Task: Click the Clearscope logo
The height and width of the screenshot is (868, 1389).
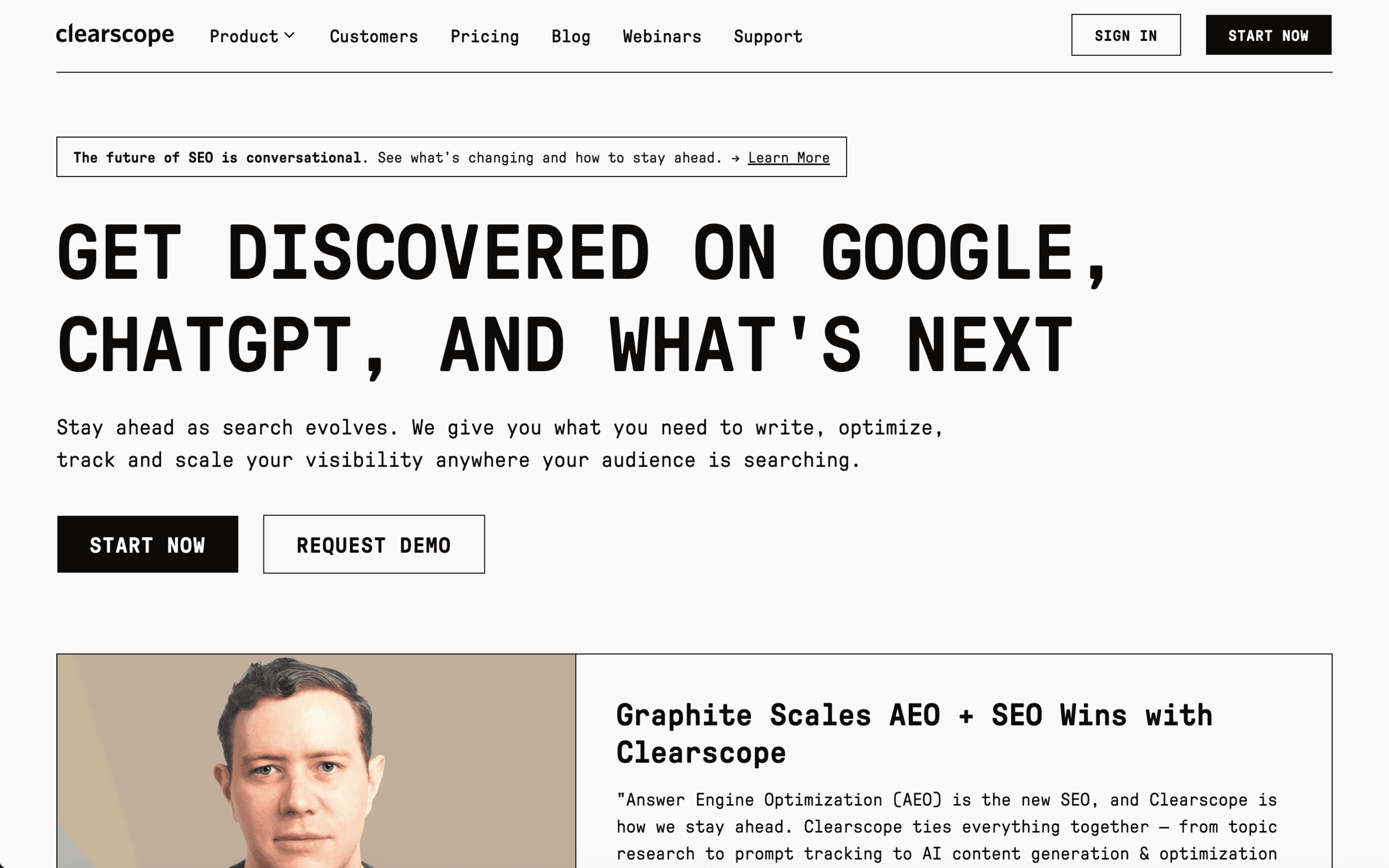Action: click(115, 34)
